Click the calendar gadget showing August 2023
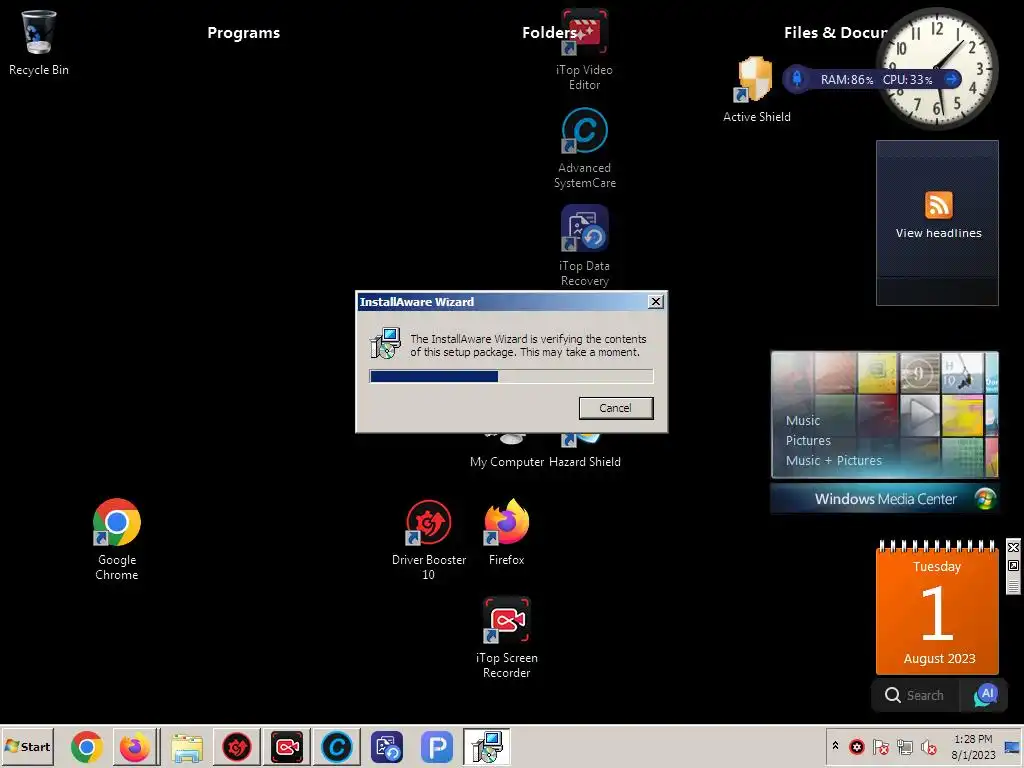Viewport: 1024px width, 768px height. [x=936, y=609]
